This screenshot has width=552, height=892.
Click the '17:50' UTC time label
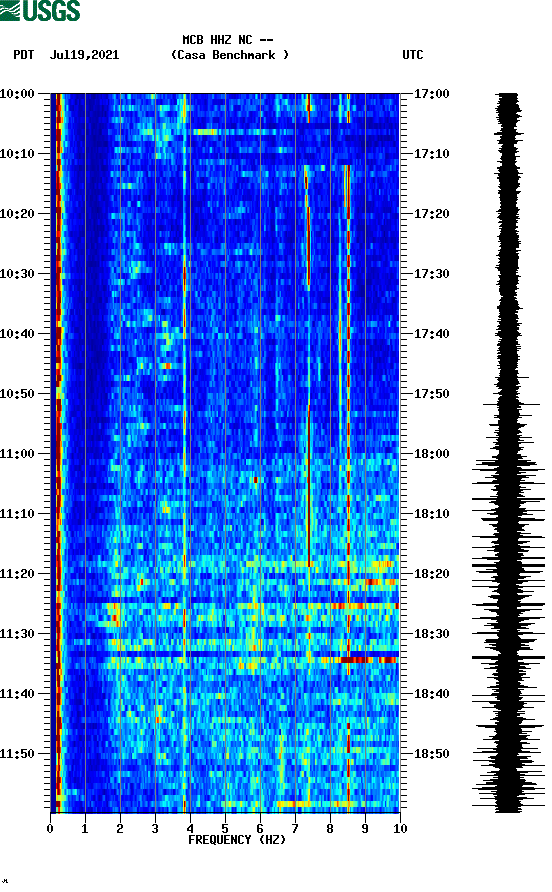(431, 394)
